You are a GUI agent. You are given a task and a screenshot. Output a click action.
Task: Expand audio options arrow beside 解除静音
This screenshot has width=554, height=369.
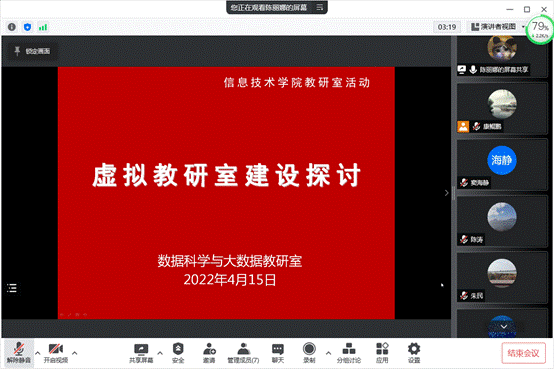point(37,353)
